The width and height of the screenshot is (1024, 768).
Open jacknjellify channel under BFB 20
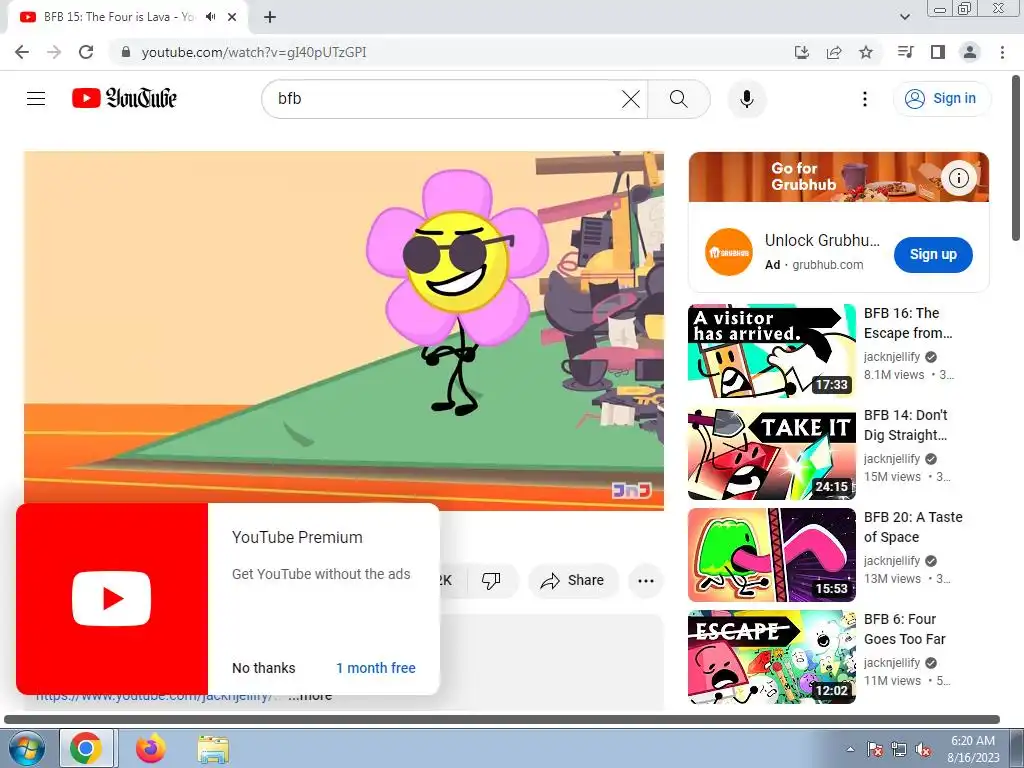pyautogui.click(x=891, y=560)
